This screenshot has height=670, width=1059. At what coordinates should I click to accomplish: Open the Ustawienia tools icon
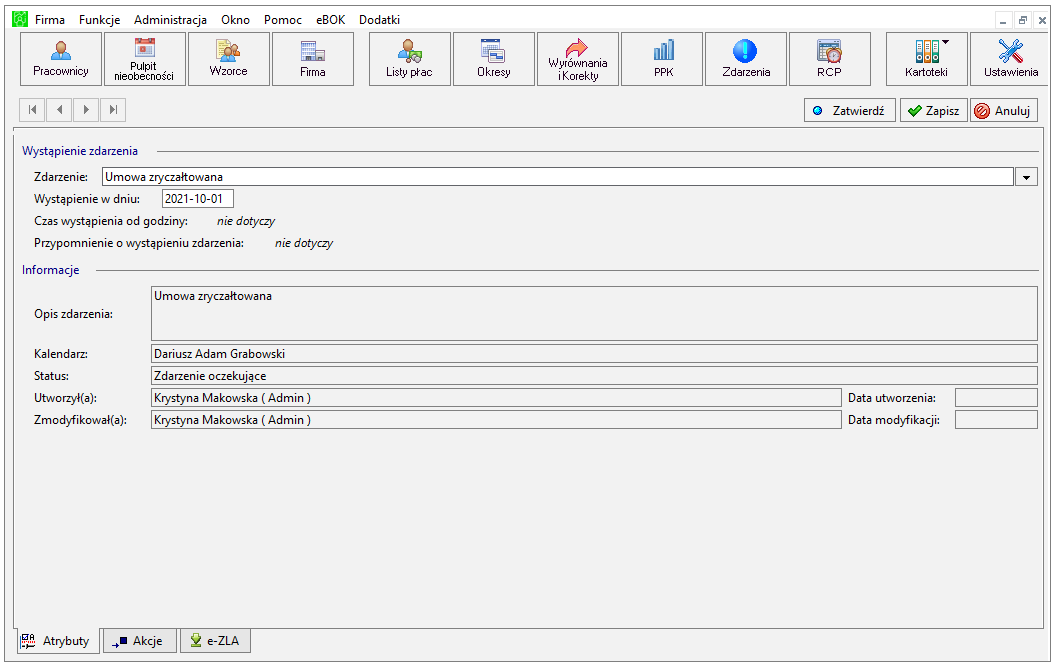[1010, 59]
